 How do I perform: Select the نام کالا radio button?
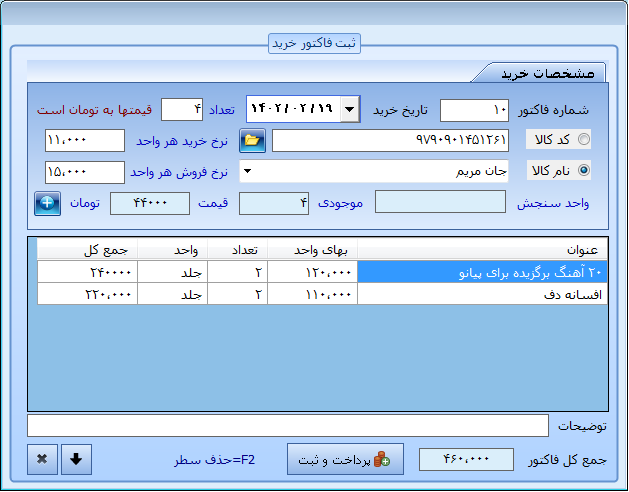coord(584,171)
